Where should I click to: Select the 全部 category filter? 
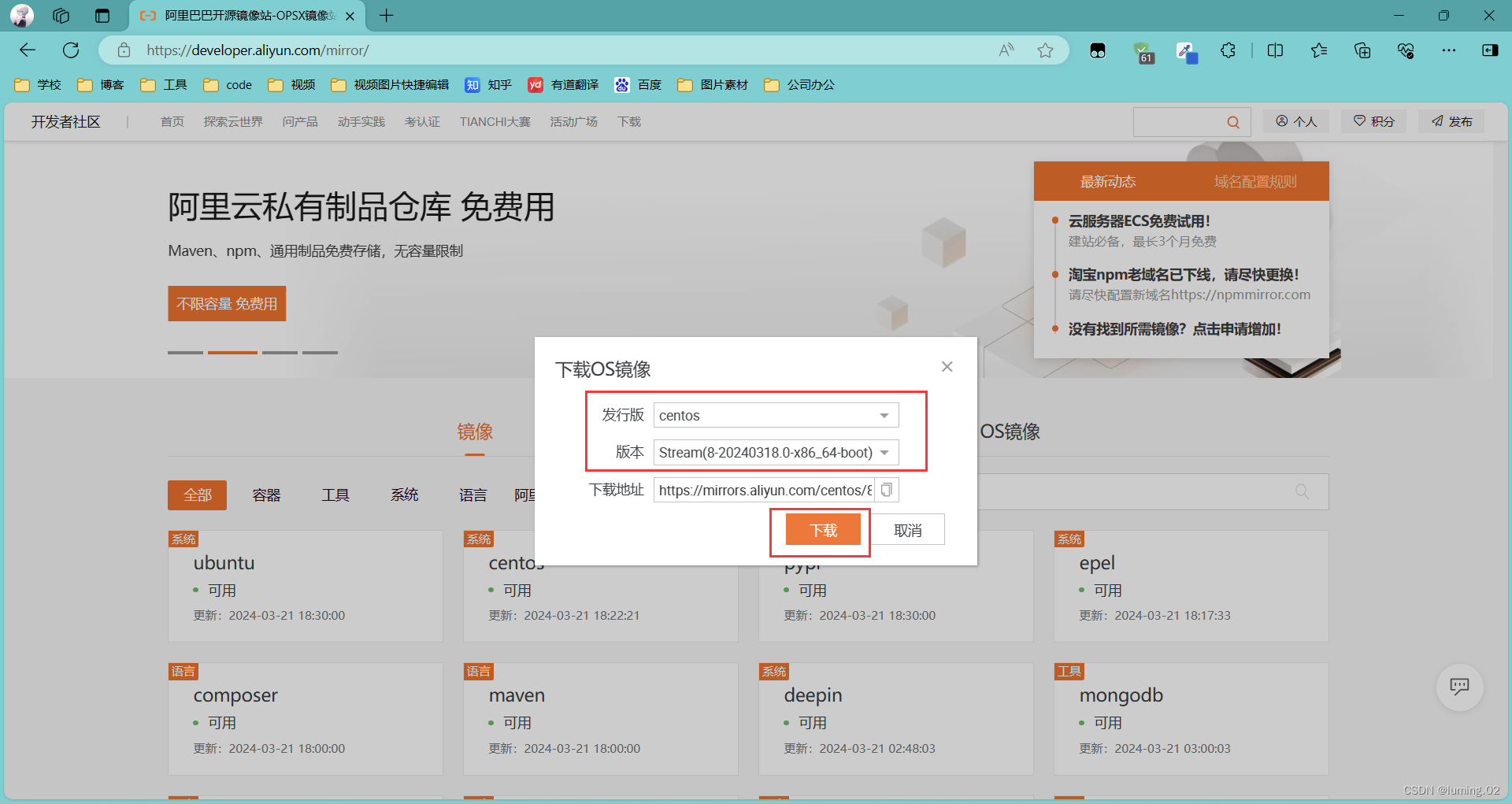click(x=197, y=495)
